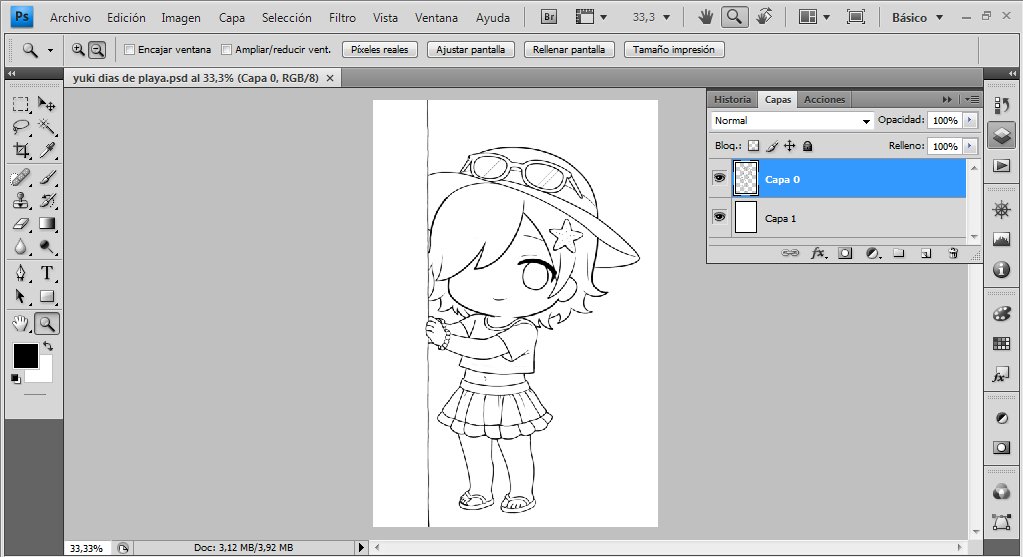The height and width of the screenshot is (557, 1023).
Task: Reset default foreground and background colors
Action: tap(16, 378)
